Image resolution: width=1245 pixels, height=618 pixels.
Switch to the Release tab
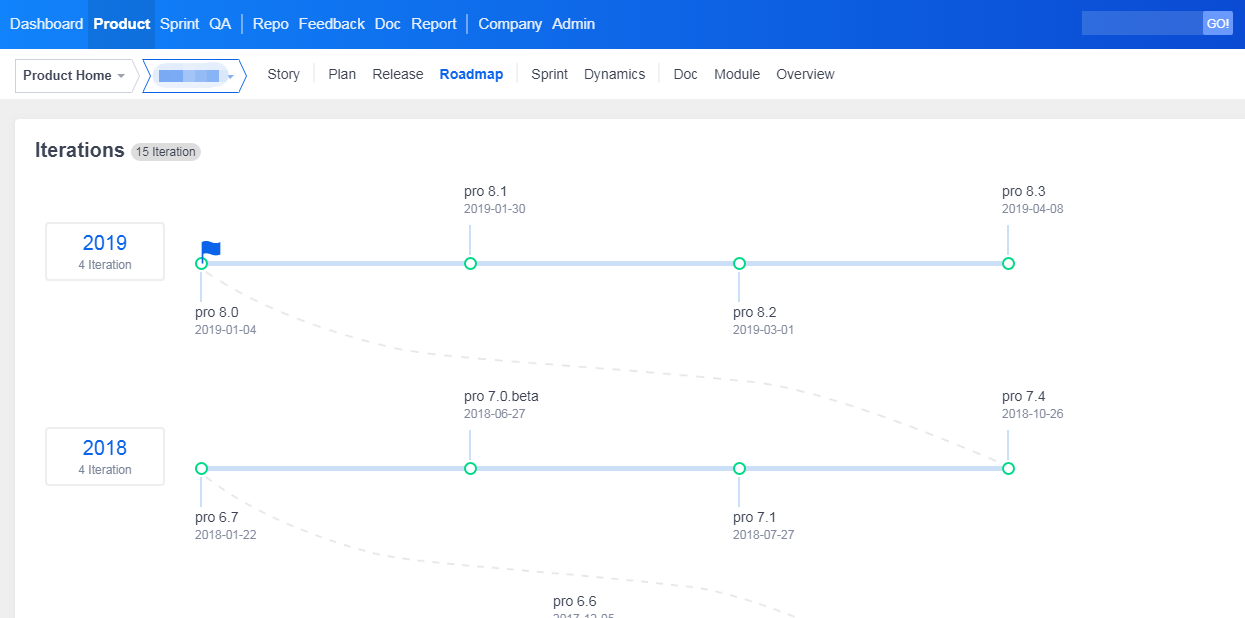[x=397, y=75]
